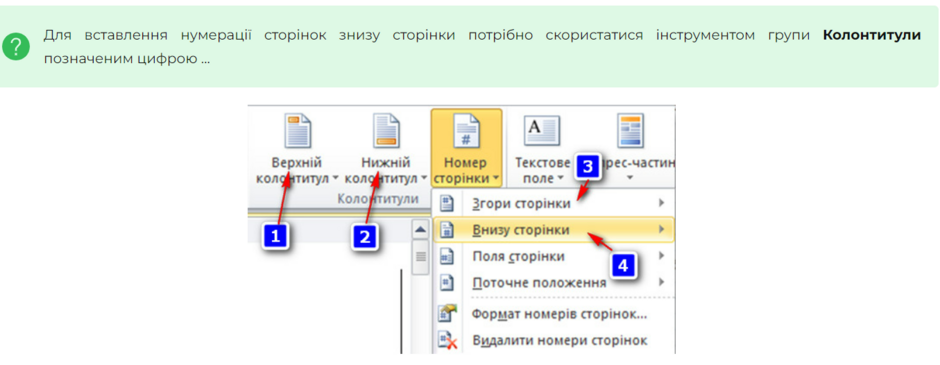Image resolution: width=940 pixels, height=365 pixels.
Task: Click icon beside Поля сторінки
Action: coord(447,257)
